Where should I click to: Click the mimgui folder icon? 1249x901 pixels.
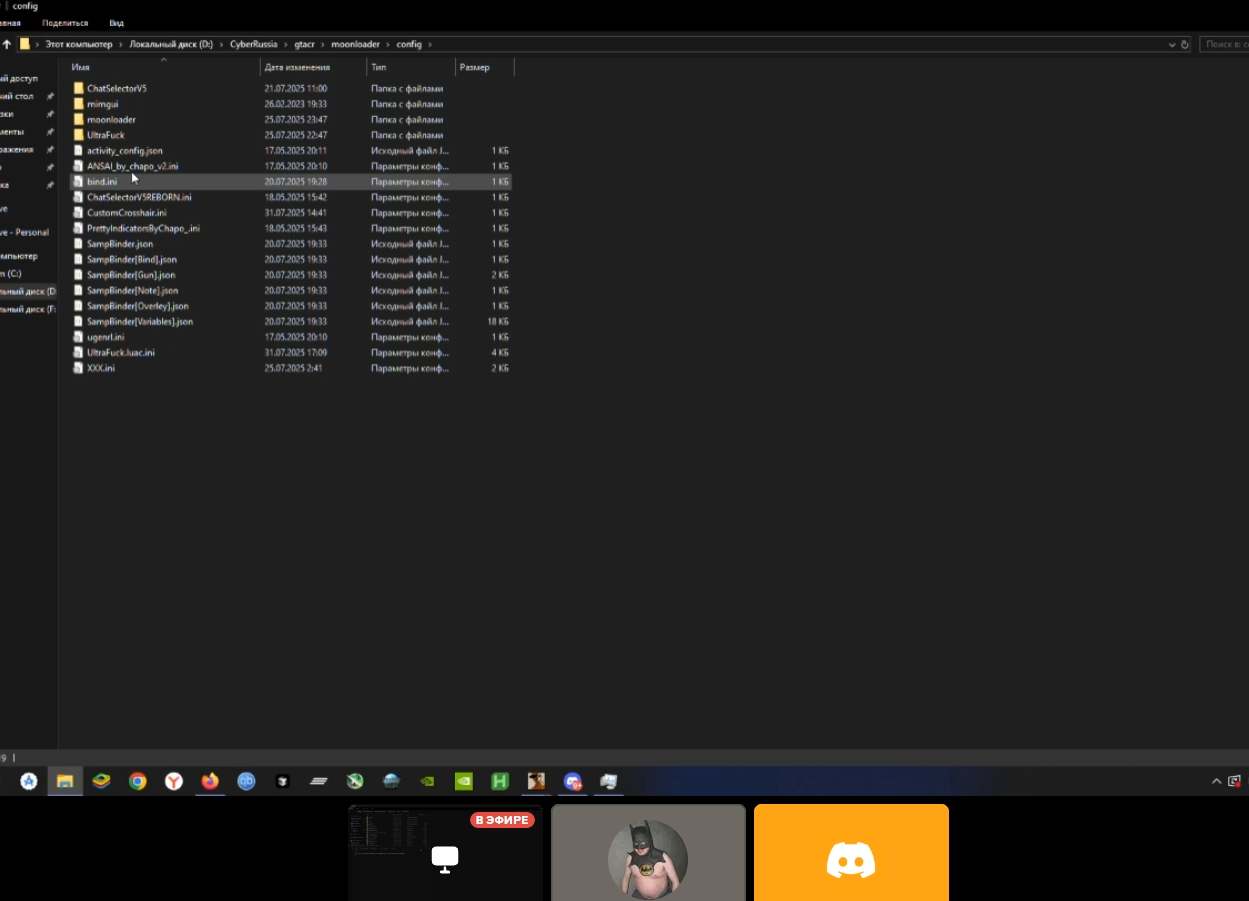[78, 104]
